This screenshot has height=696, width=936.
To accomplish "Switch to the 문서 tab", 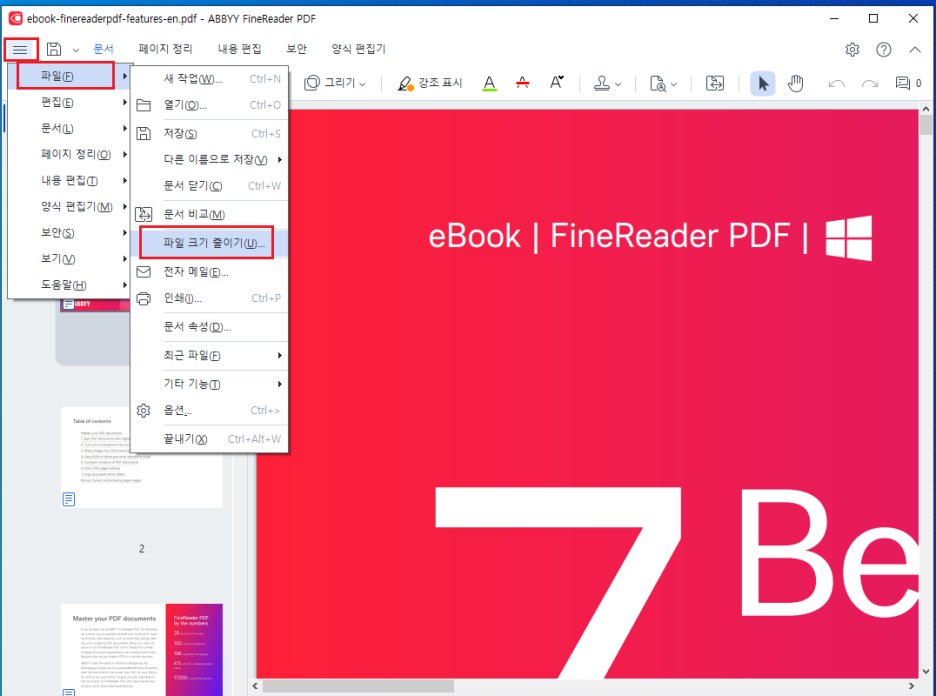I will [x=103, y=49].
